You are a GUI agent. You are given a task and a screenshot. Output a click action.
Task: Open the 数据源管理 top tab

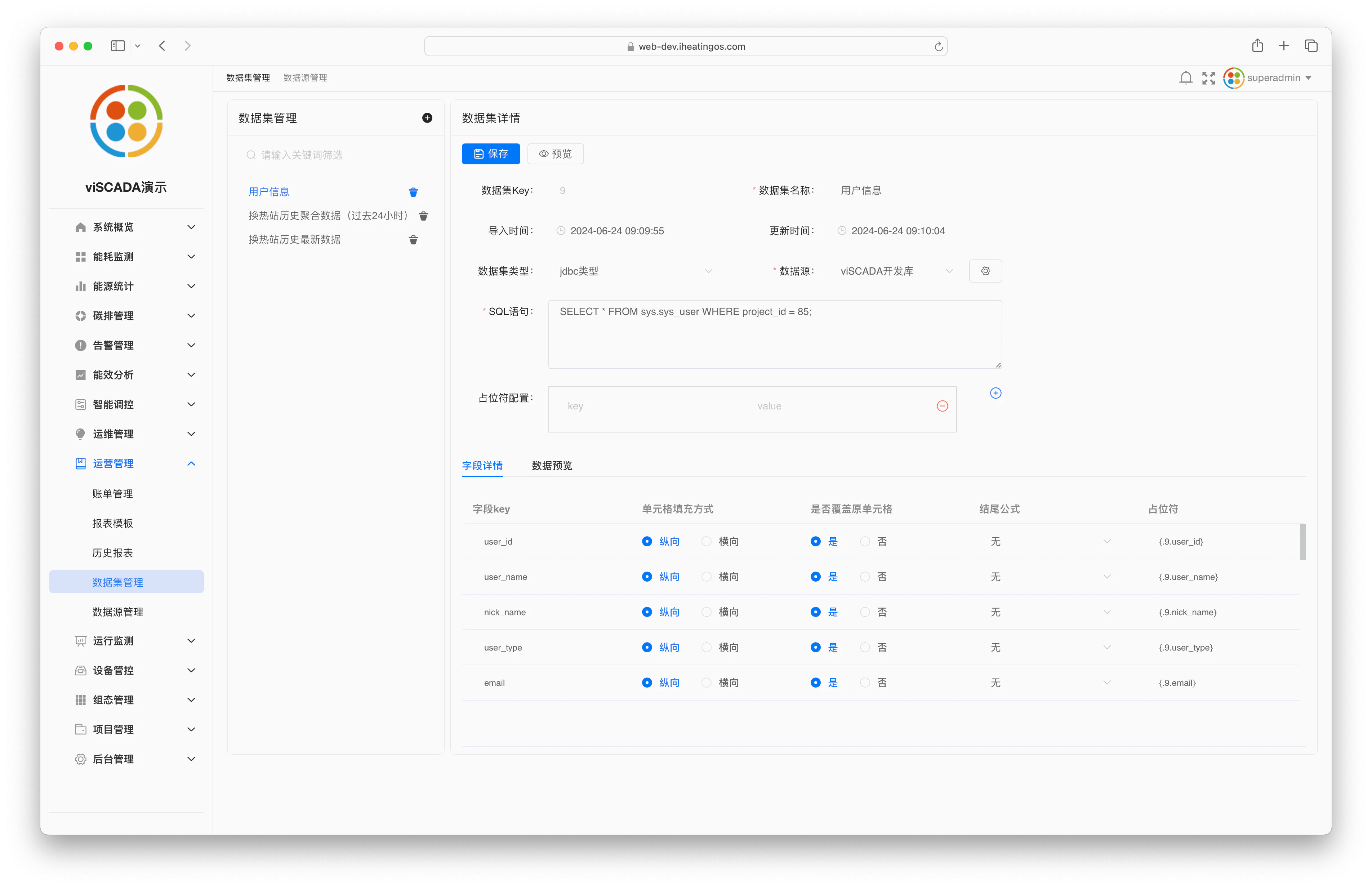[305, 78]
